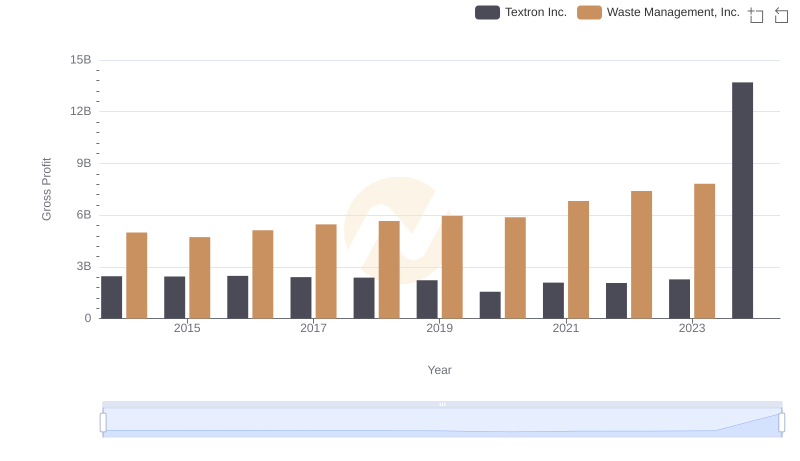This screenshot has height=461, width=800.
Task: Toggle Waste Management, Inc. legend entry
Action: [x=658, y=12]
